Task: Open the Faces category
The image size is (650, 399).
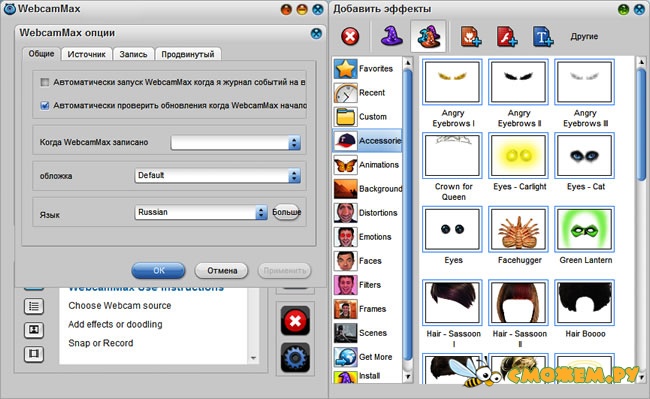Action: click(x=367, y=261)
